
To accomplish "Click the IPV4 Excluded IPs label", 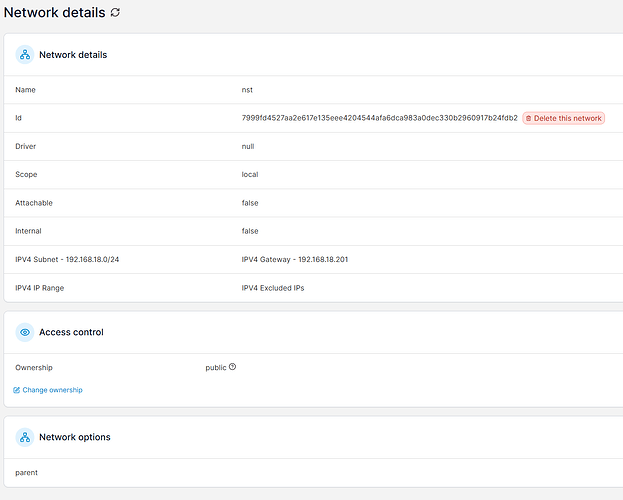I will [273, 288].
